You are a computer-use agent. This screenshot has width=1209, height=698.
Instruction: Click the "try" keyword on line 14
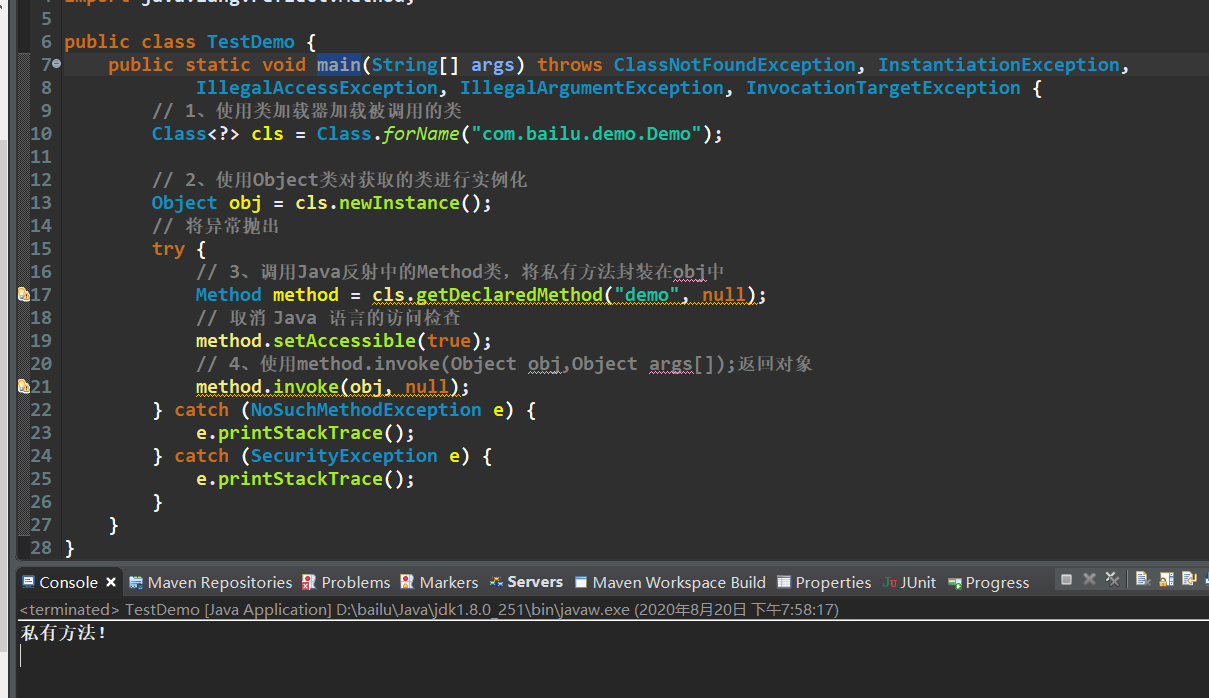click(x=168, y=249)
